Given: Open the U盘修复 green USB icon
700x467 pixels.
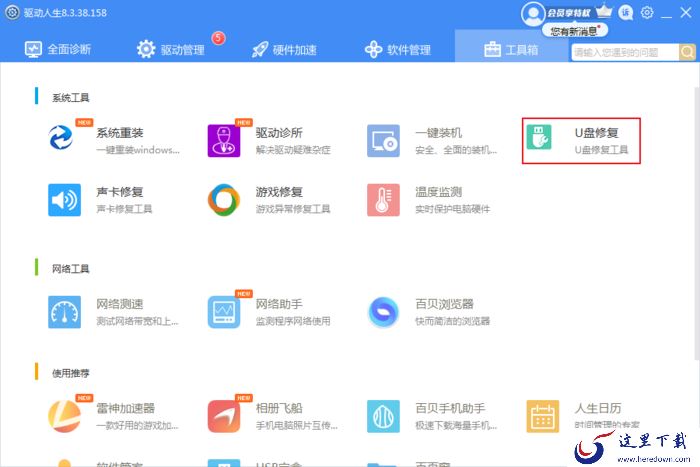Looking at the screenshot, I should pyautogui.click(x=539, y=137).
